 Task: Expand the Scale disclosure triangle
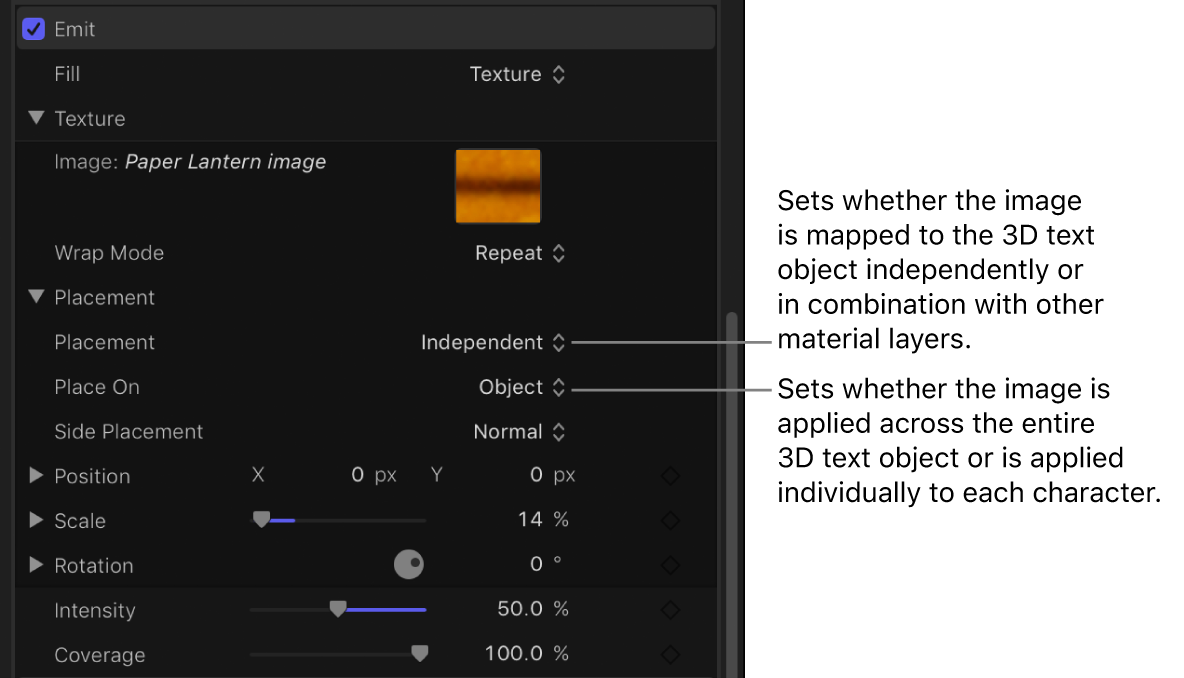[37, 520]
